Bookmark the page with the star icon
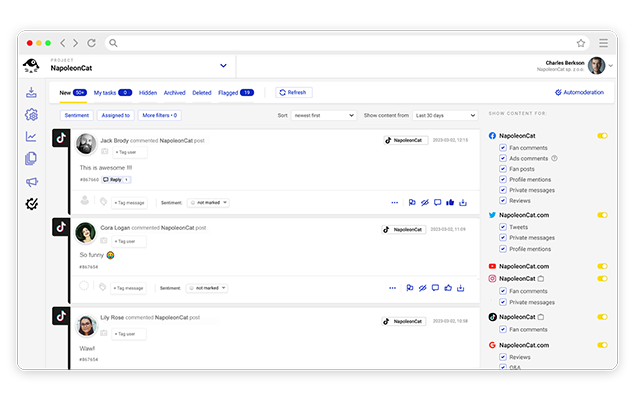 (581, 43)
